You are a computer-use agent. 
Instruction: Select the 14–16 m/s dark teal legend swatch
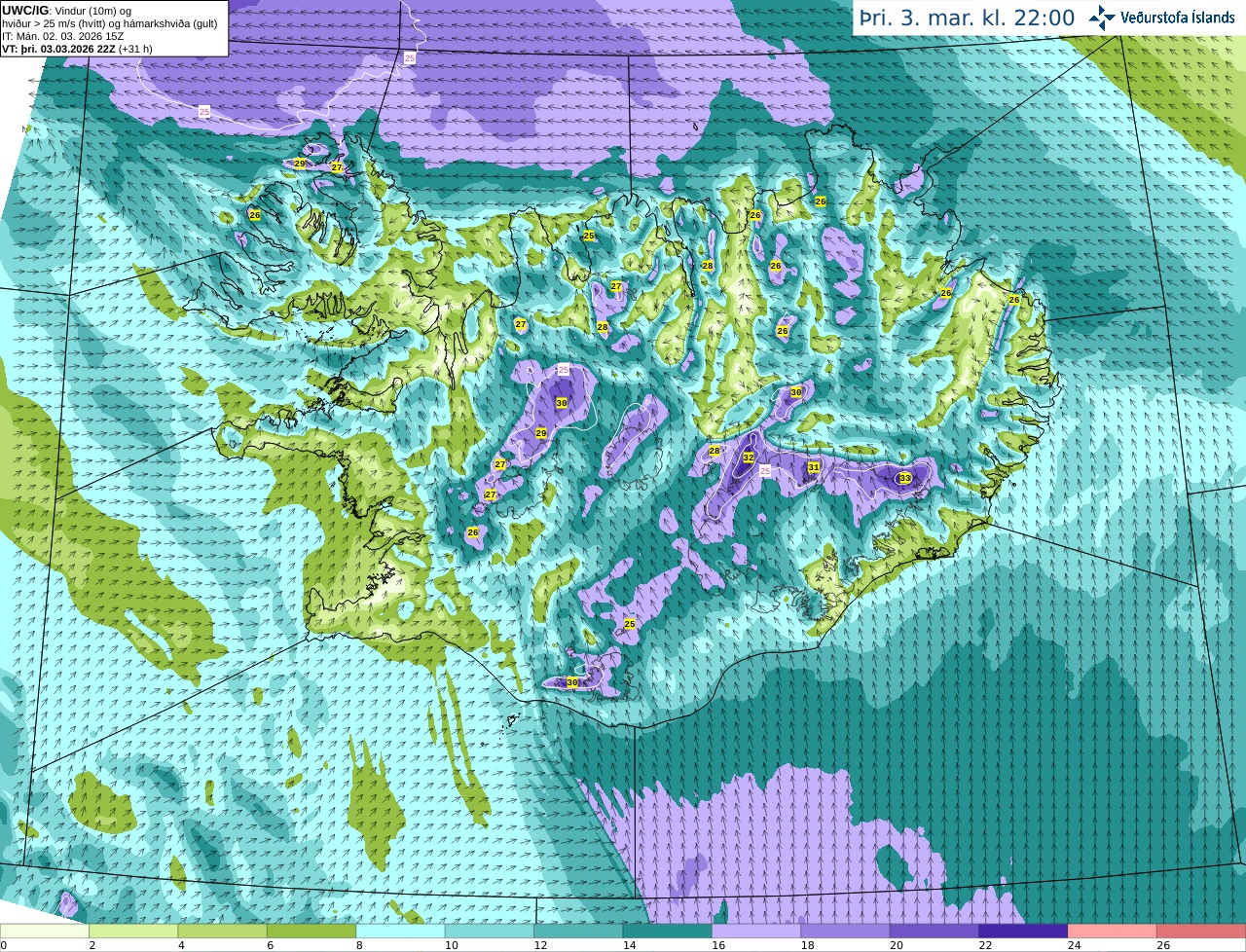click(668, 931)
